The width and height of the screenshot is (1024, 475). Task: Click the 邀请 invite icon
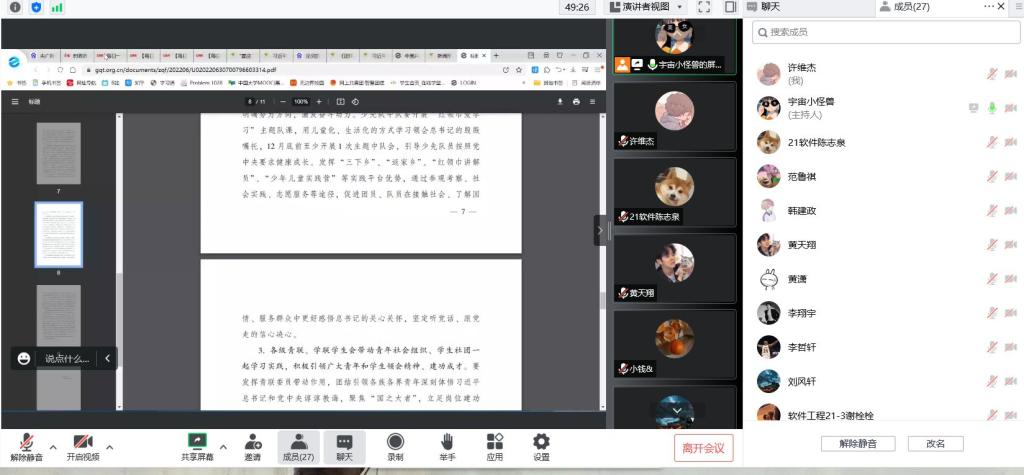(x=253, y=448)
